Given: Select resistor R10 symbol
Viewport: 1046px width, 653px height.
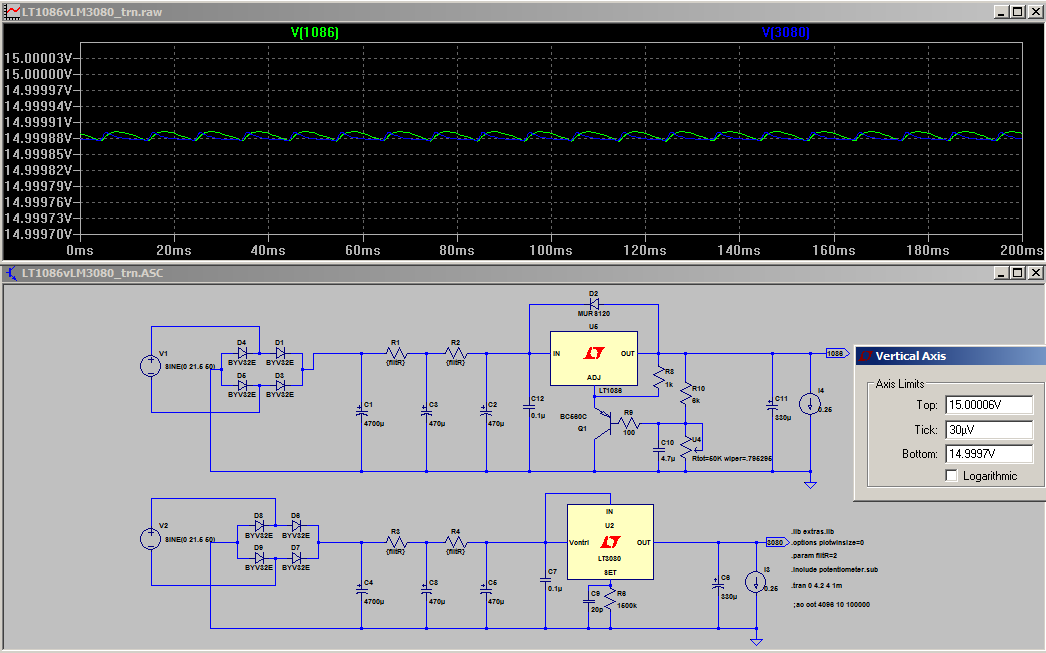Looking at the screenshot, I should click(x=685, y=394).
